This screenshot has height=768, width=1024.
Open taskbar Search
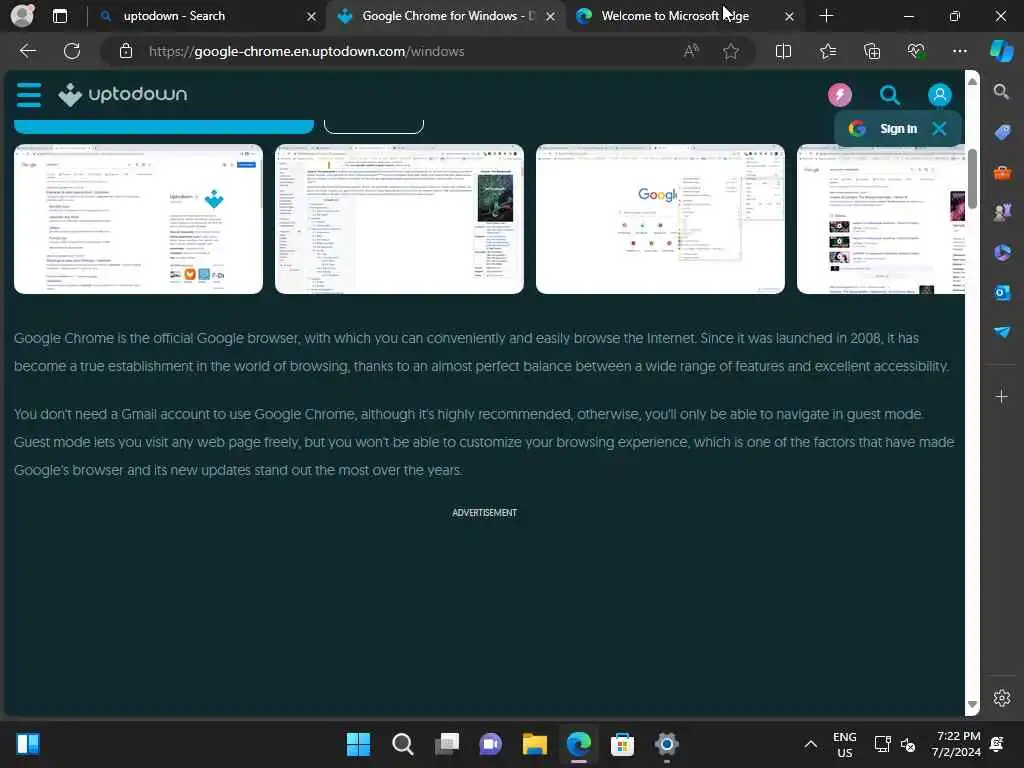point(402,744)
